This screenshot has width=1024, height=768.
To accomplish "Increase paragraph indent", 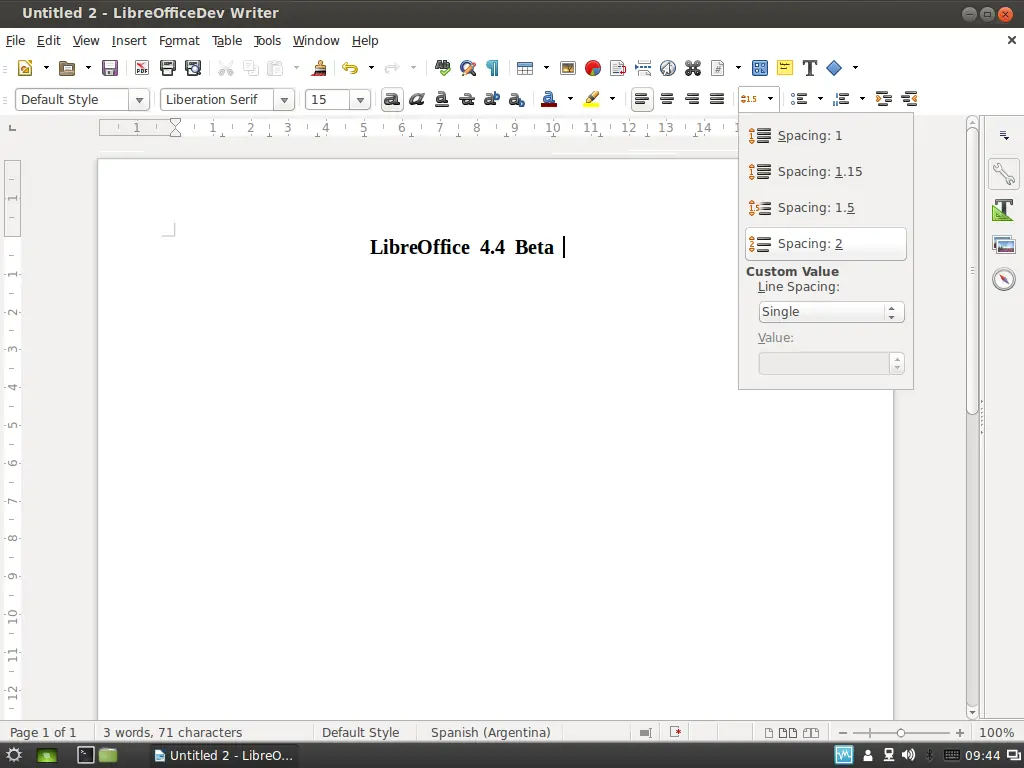I will point(884,99).
